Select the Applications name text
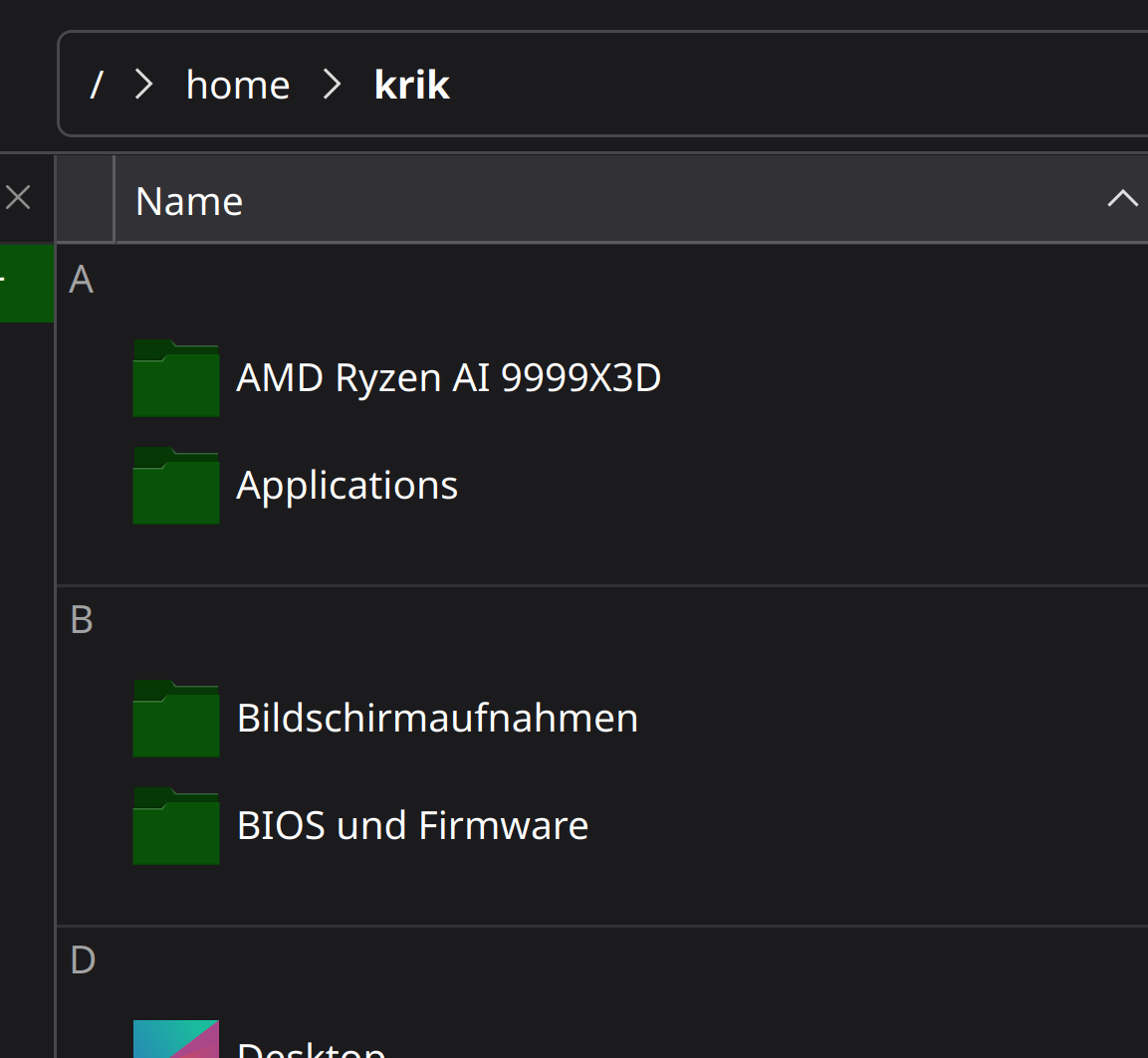The image size is (1148, 1058). (x=347, y=486)
